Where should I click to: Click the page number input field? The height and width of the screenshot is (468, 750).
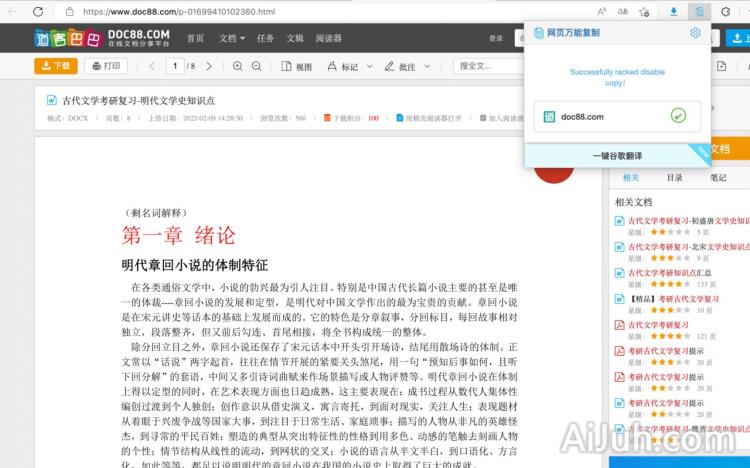[x=175, y=66]
